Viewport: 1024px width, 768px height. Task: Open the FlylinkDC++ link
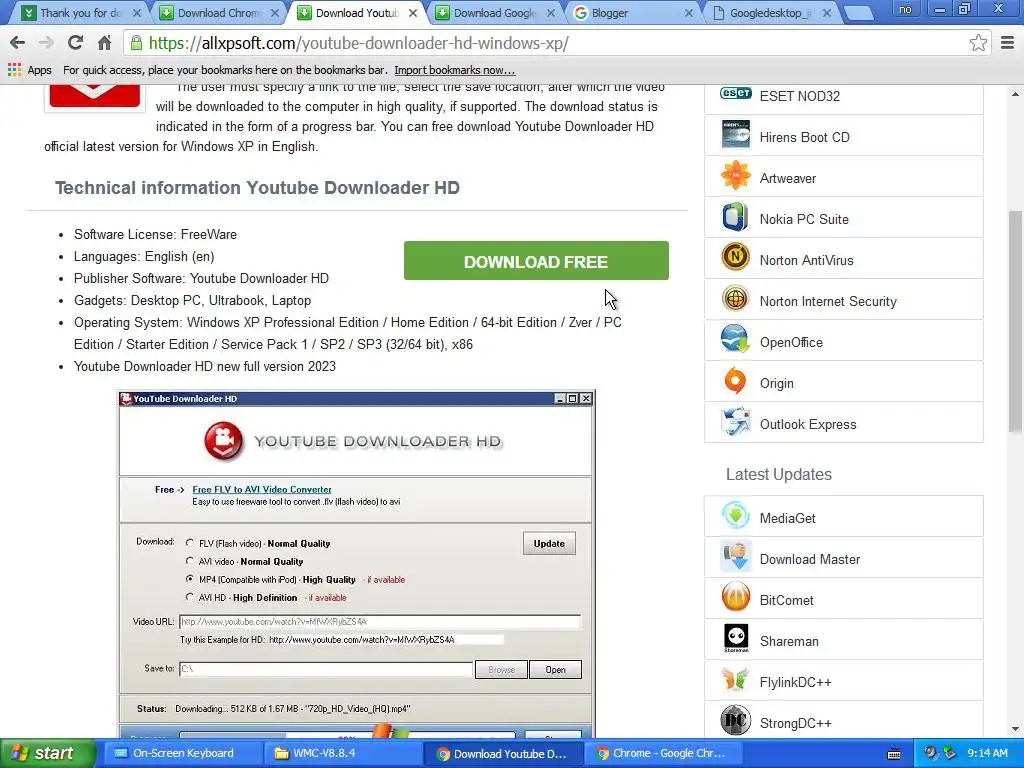(x=795, y=682)
